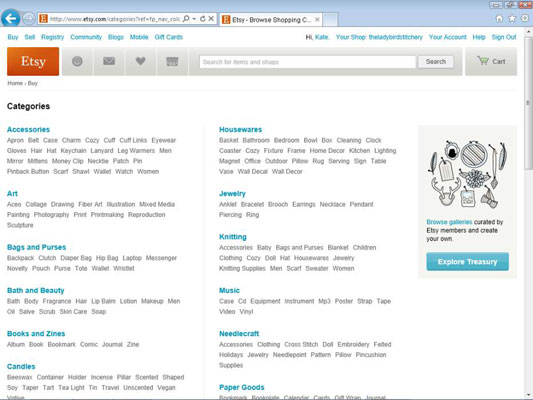Image resolution: width=533 pixels, height=400 pixels.
Task: Open the Buy menu link
Action: (13, 37)
